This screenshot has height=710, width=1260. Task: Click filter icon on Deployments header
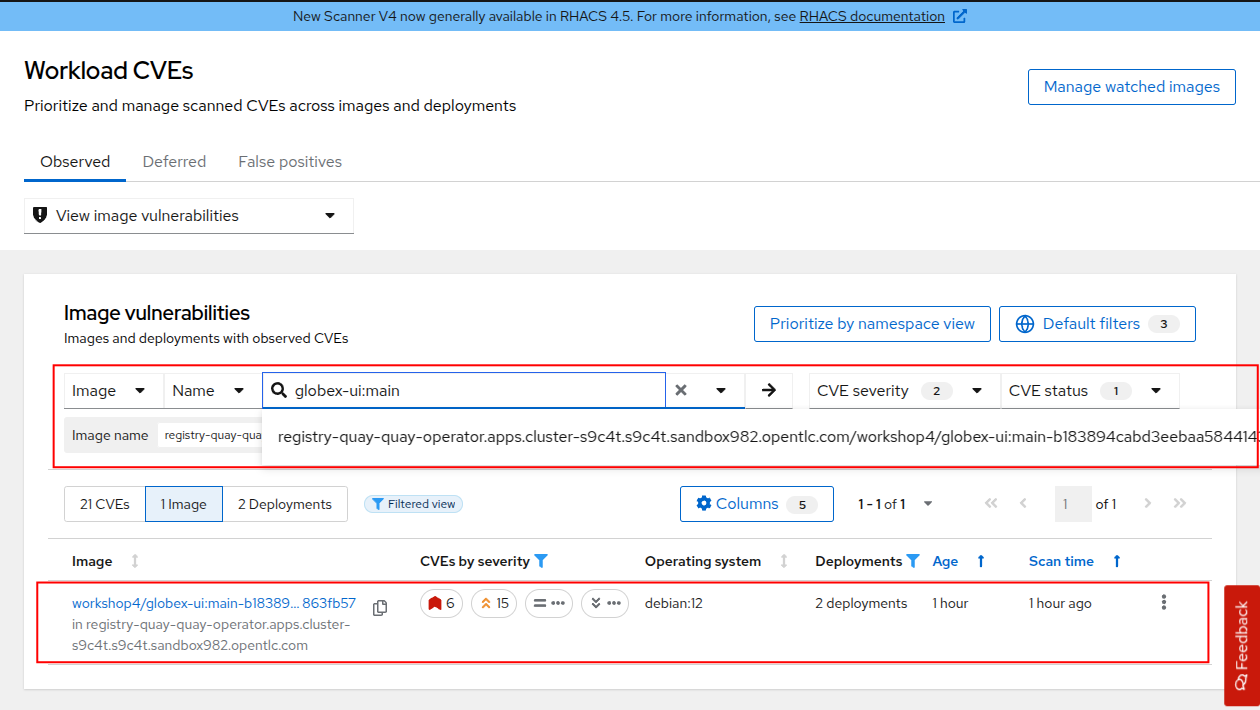912,561
